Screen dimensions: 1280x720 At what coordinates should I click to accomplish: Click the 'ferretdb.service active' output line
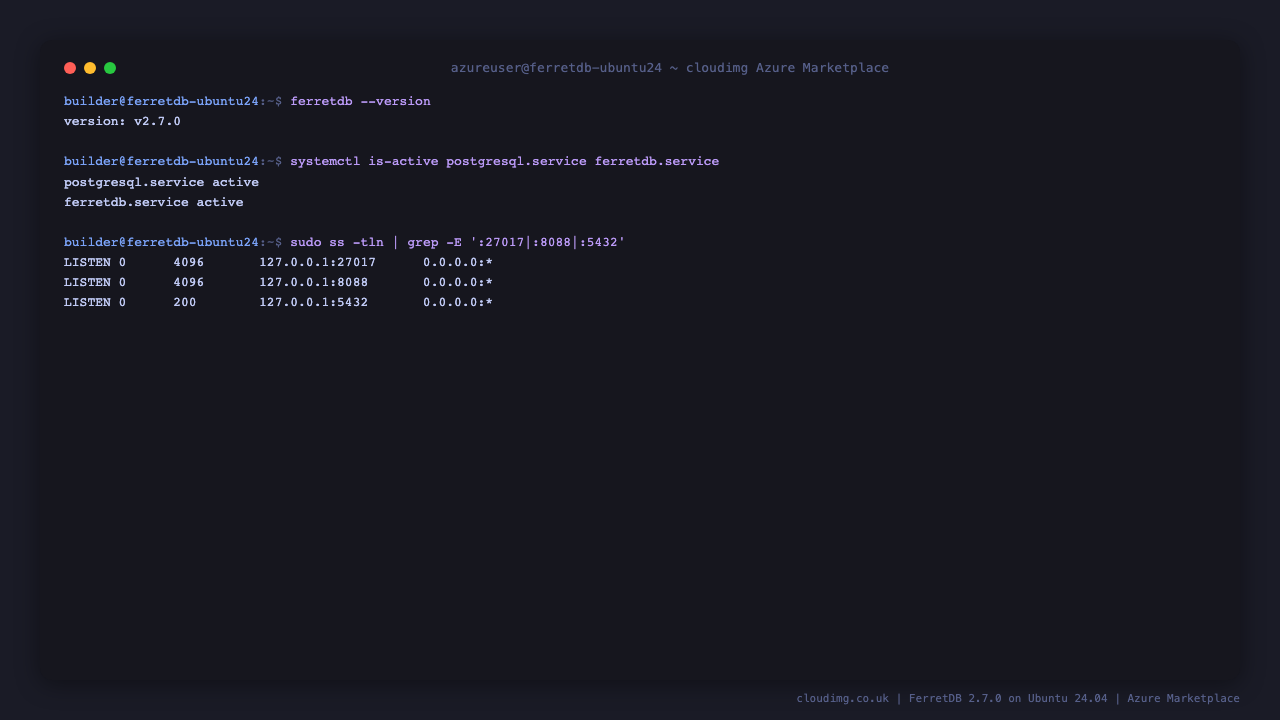tap(153, 202)
